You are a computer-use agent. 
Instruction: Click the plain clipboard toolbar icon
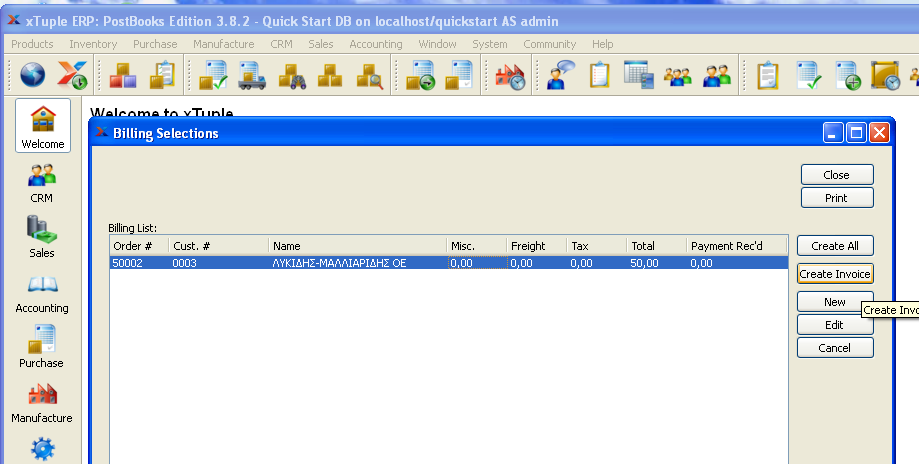click(x=767, y=76)
